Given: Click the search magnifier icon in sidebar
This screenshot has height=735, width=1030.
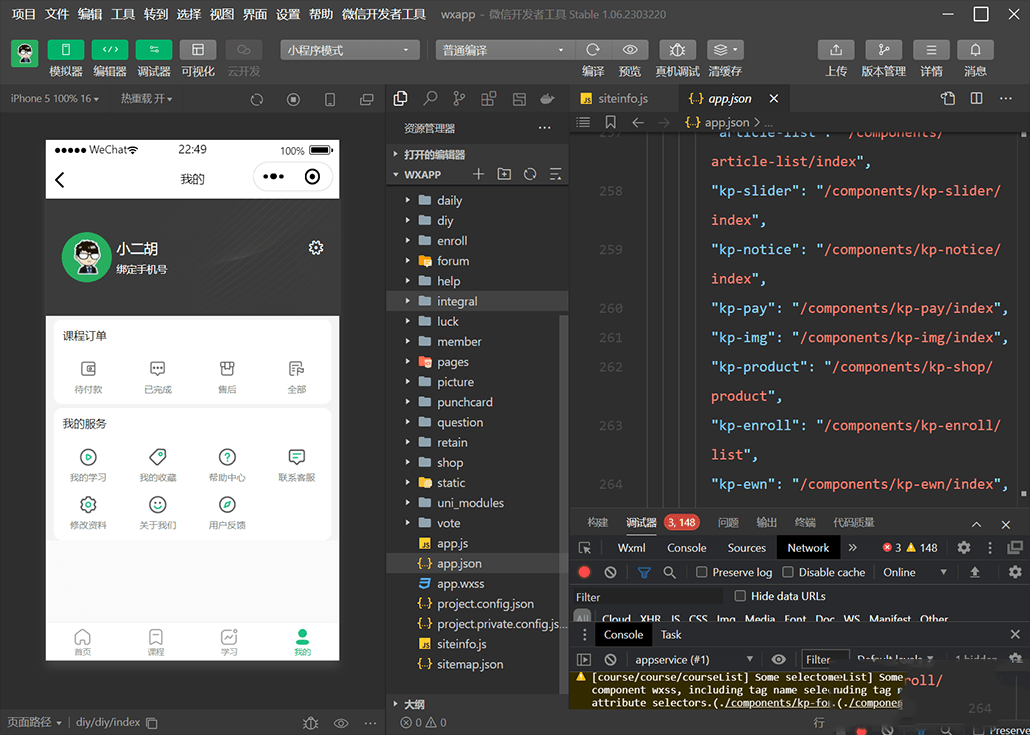Looking at the screenshot, I should tap(430, 99).
